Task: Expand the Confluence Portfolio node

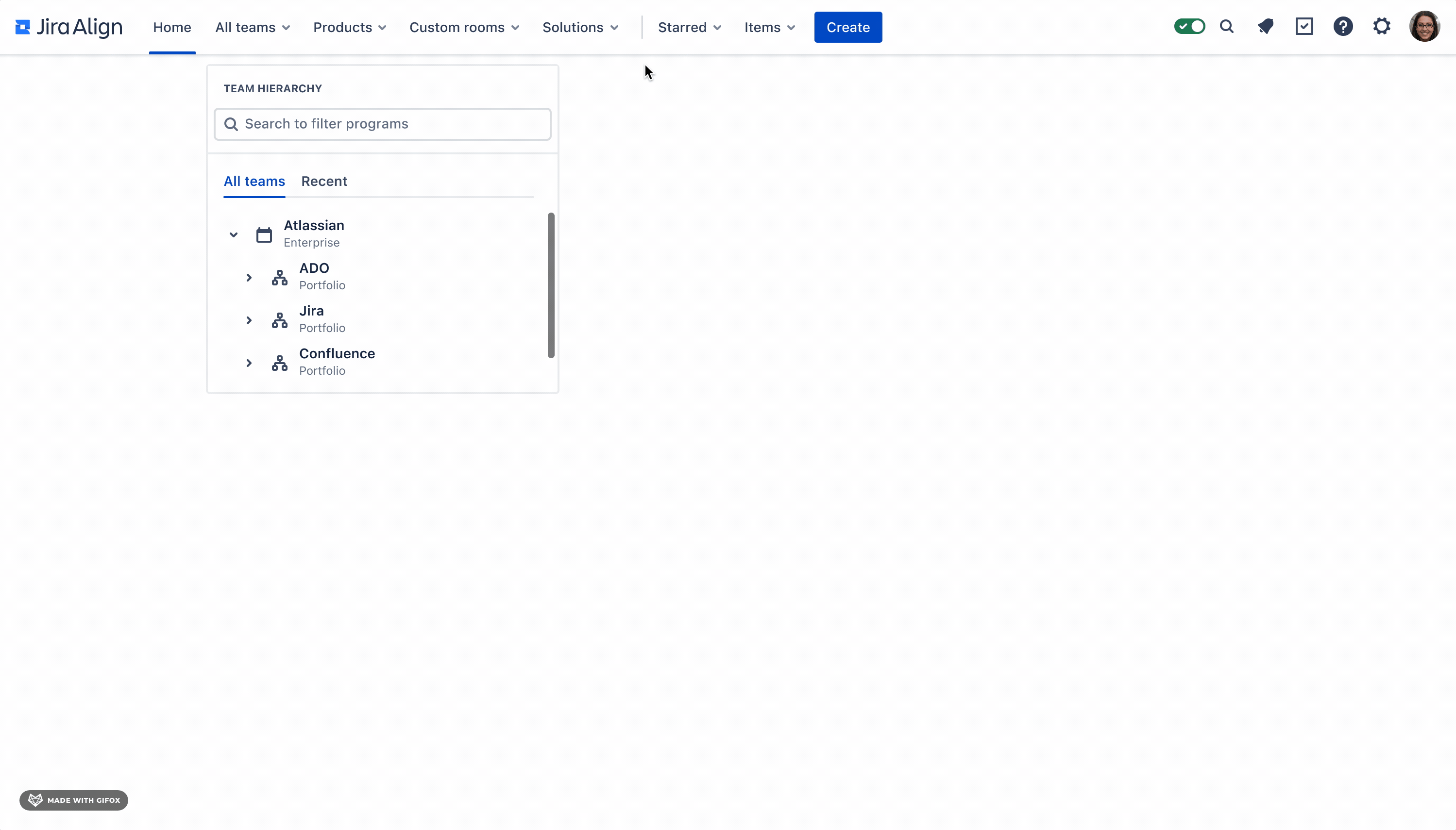Action: click(x=248, y=363)
